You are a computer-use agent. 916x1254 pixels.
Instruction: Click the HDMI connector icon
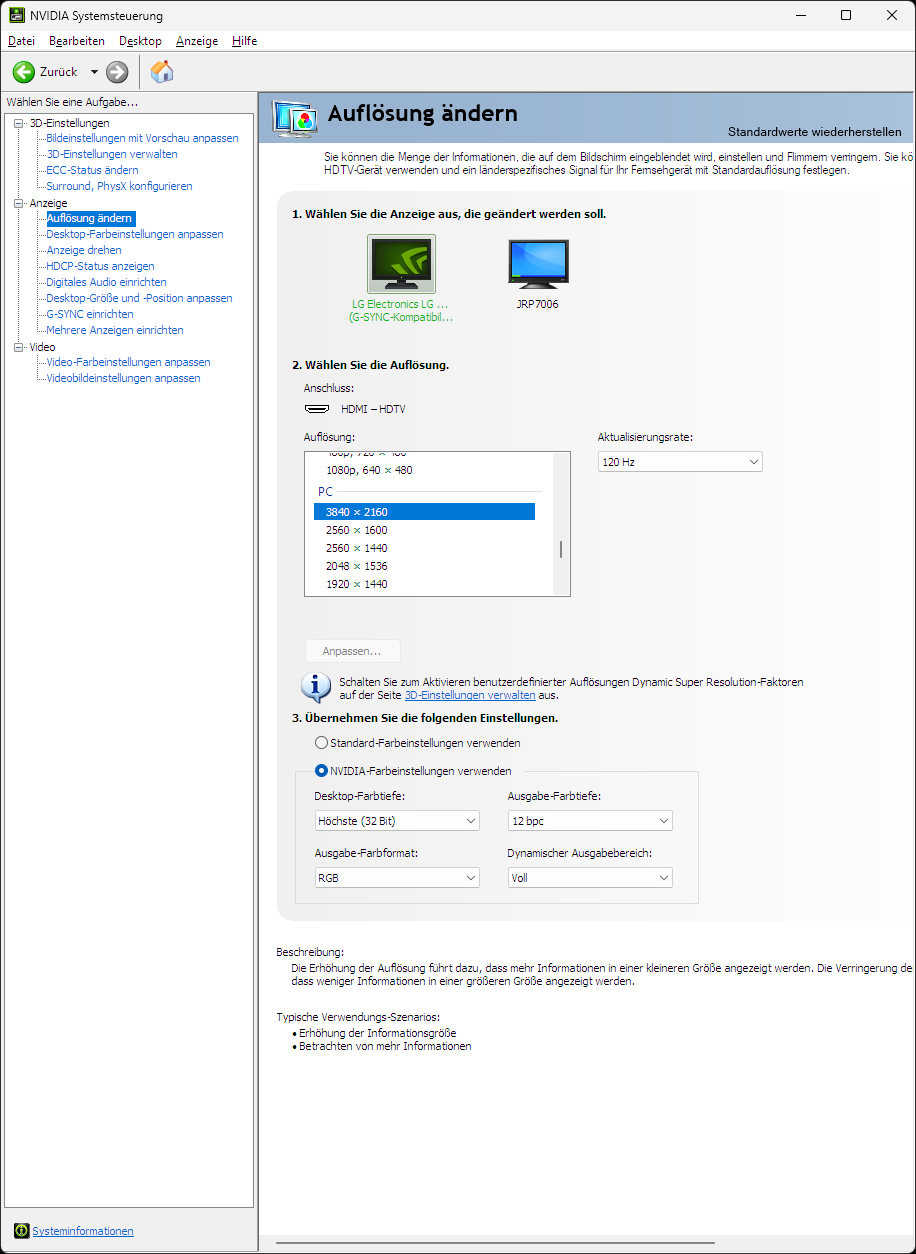[x=317, y=409]
